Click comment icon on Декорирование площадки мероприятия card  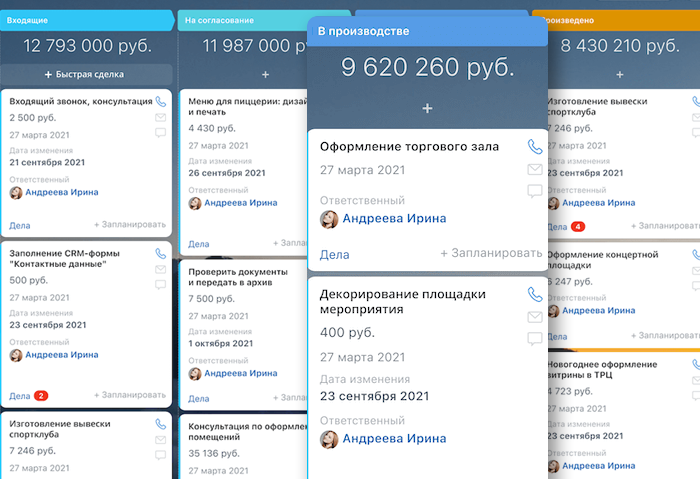click(x=534, y=339)
